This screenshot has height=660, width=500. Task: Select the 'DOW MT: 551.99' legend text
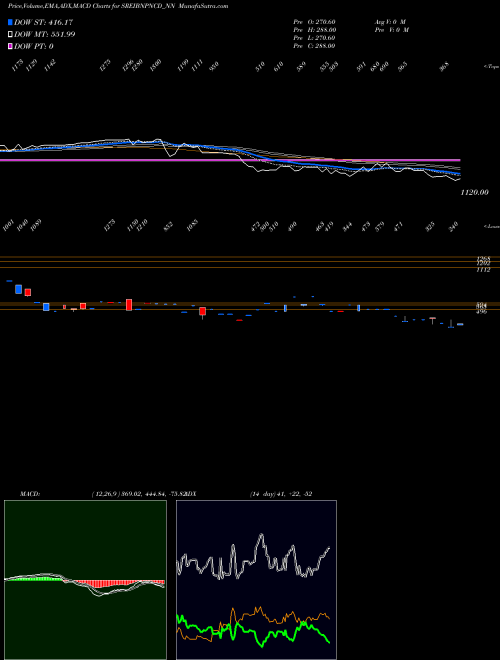(x=45, y=34)
